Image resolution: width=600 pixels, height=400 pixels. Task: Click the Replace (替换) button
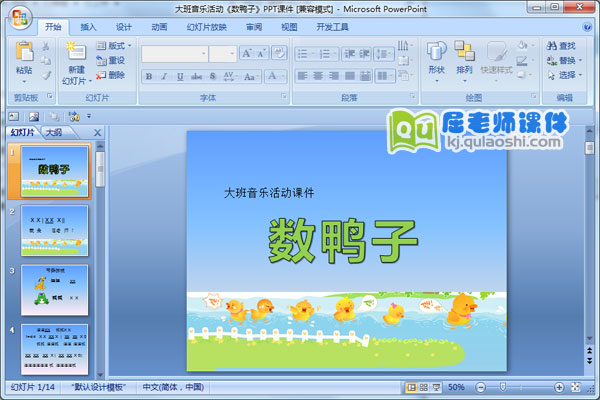(564, 60)
